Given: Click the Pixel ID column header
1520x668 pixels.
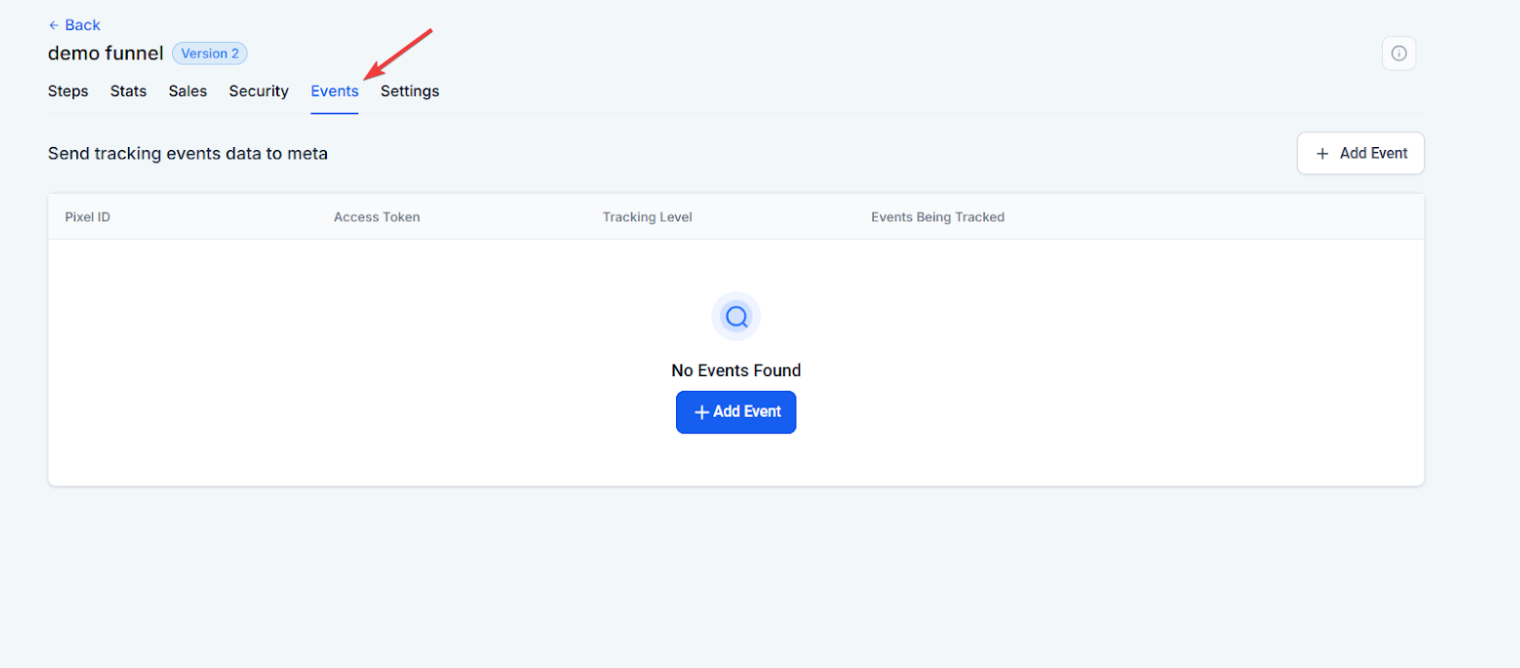Looking at the screenshot, I should pos(88,217).
